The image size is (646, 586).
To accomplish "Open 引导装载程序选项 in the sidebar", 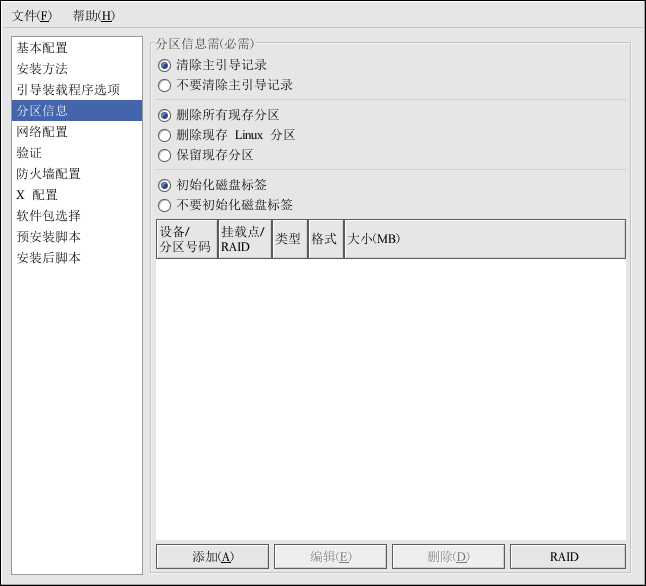I will point(67,89).
